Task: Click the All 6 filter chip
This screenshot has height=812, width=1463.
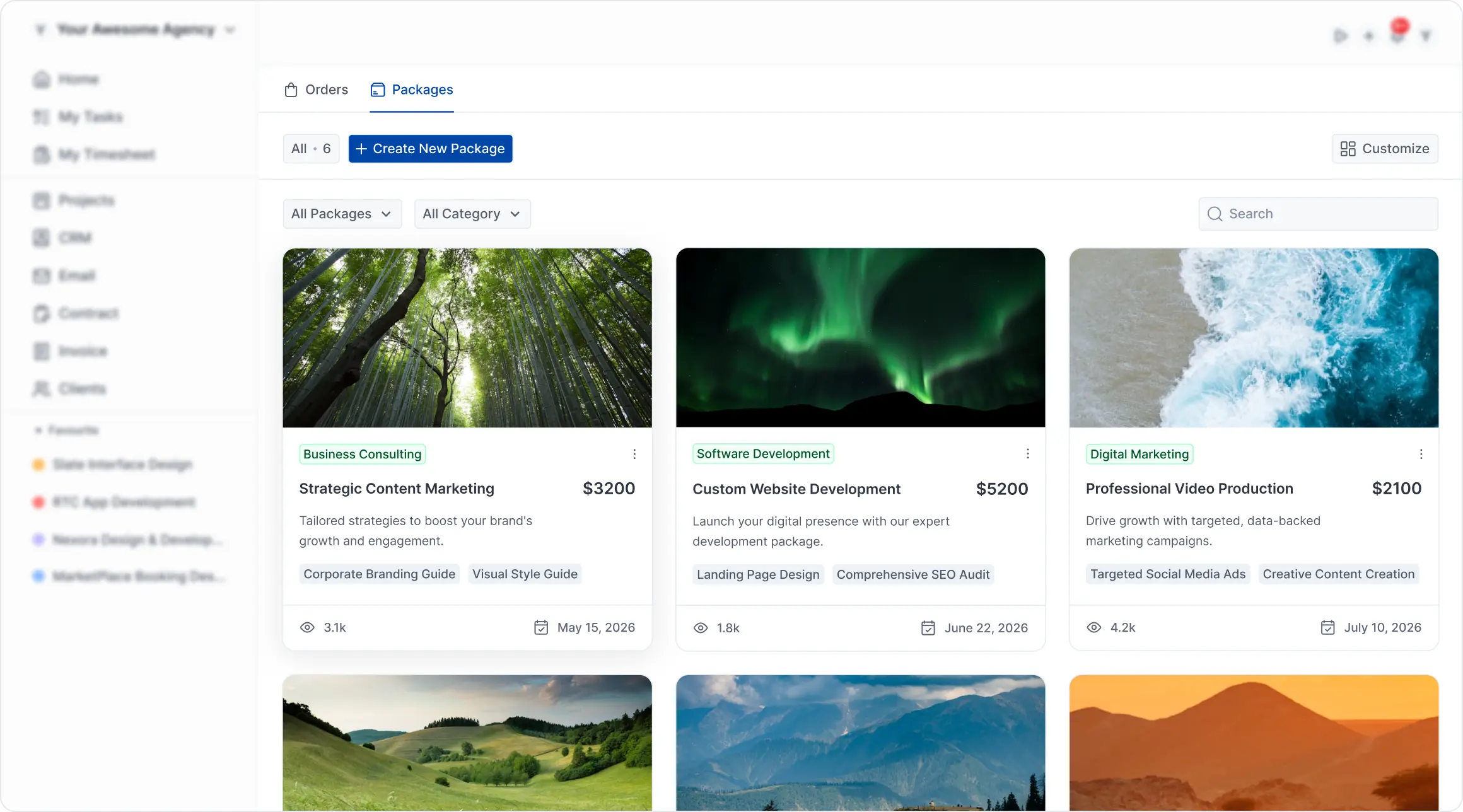Action: [311, 149]
